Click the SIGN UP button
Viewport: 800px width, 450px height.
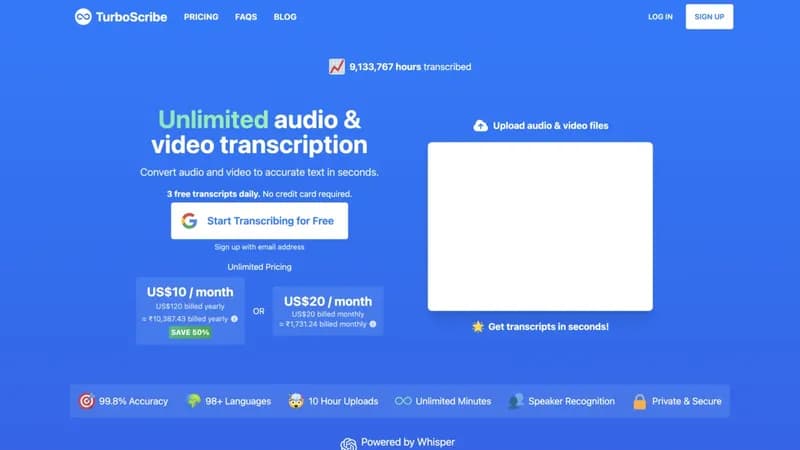709,17
